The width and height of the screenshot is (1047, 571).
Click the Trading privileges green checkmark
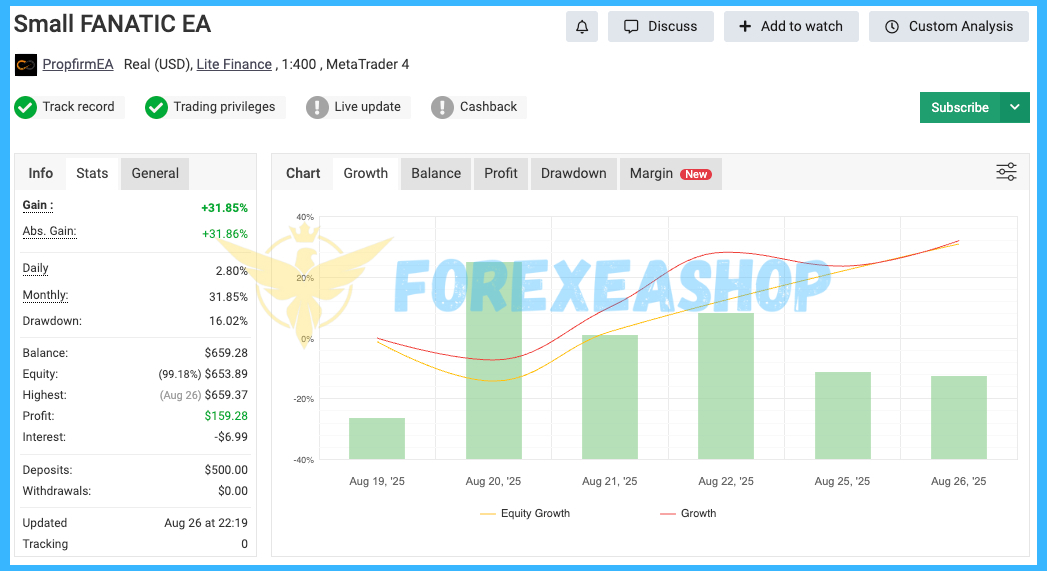[156, 107]
